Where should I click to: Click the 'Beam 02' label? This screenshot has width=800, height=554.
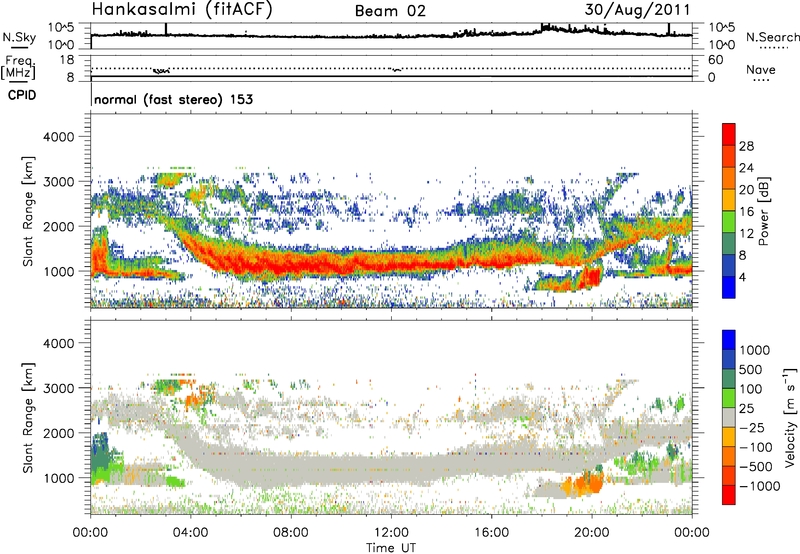[x=390, y=11]
